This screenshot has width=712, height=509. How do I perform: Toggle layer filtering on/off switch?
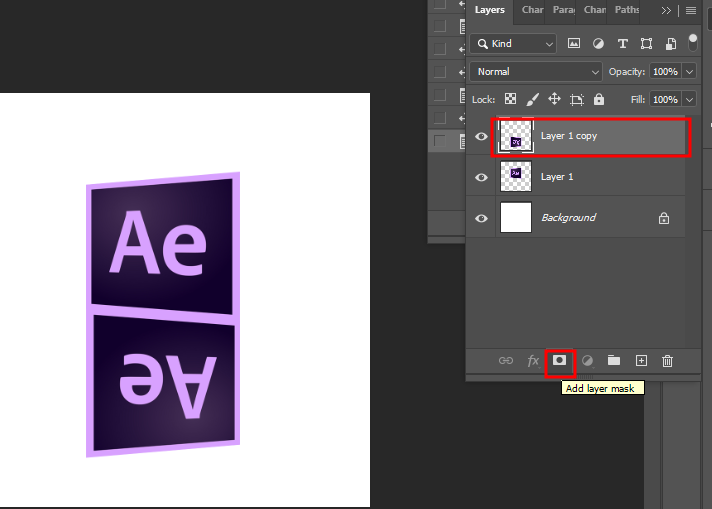point(692,43)
